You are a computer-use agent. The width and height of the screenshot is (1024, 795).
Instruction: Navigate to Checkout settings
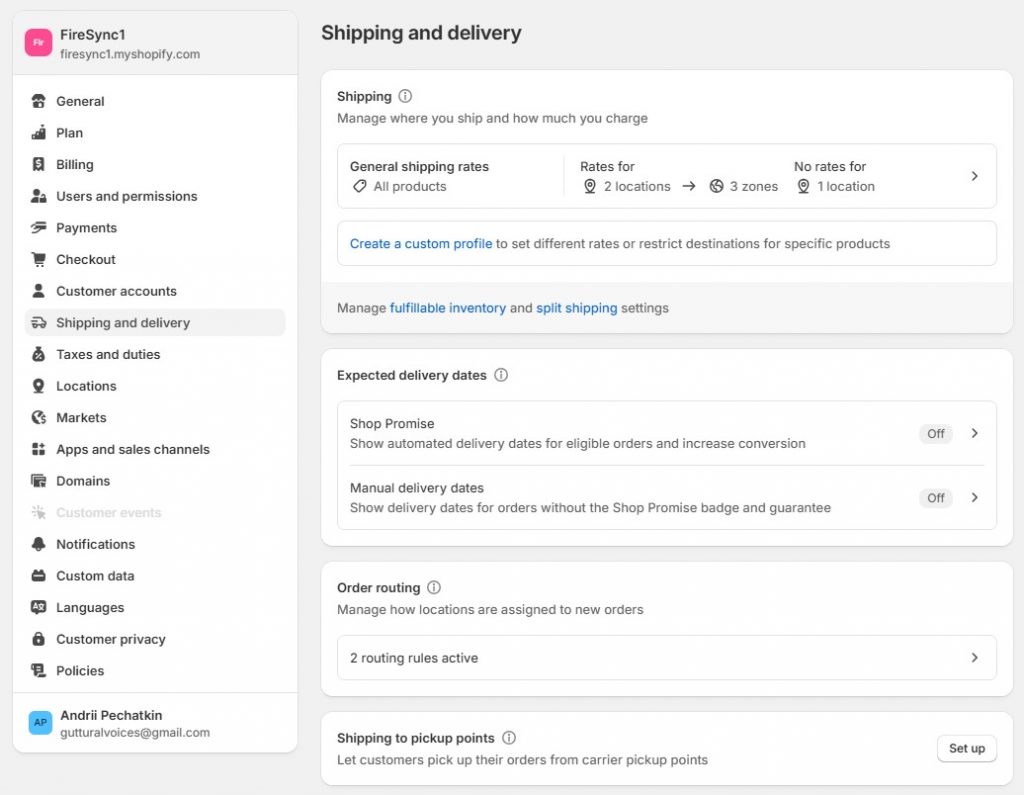coord(155,259)
